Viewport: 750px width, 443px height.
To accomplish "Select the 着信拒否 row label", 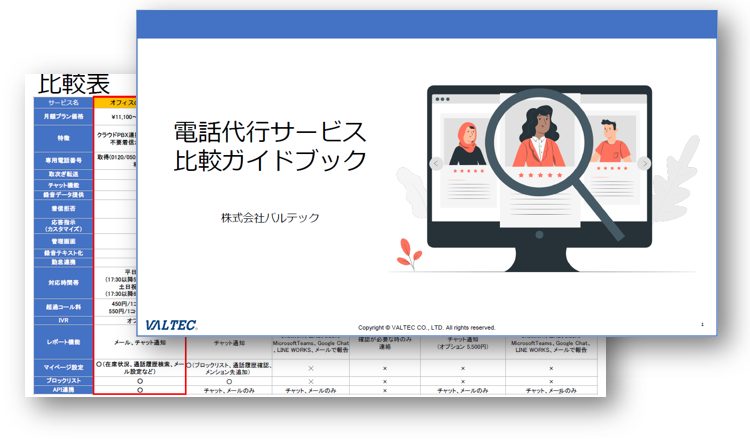I will [64, 209].
